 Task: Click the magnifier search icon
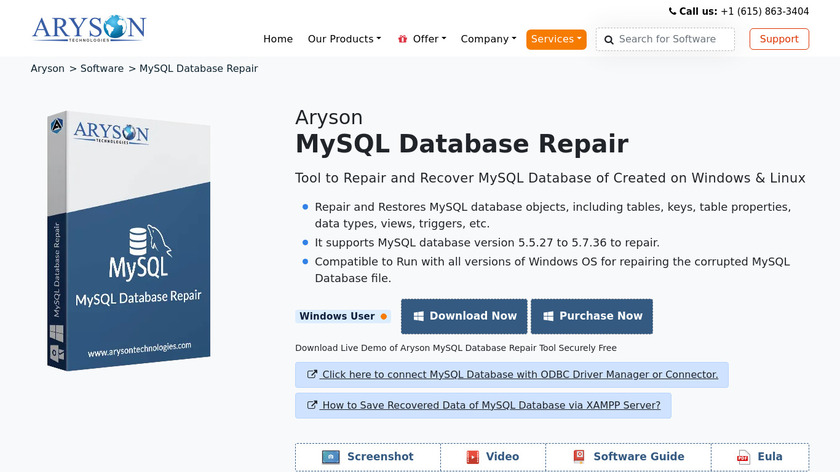click(x=609, y=40)
